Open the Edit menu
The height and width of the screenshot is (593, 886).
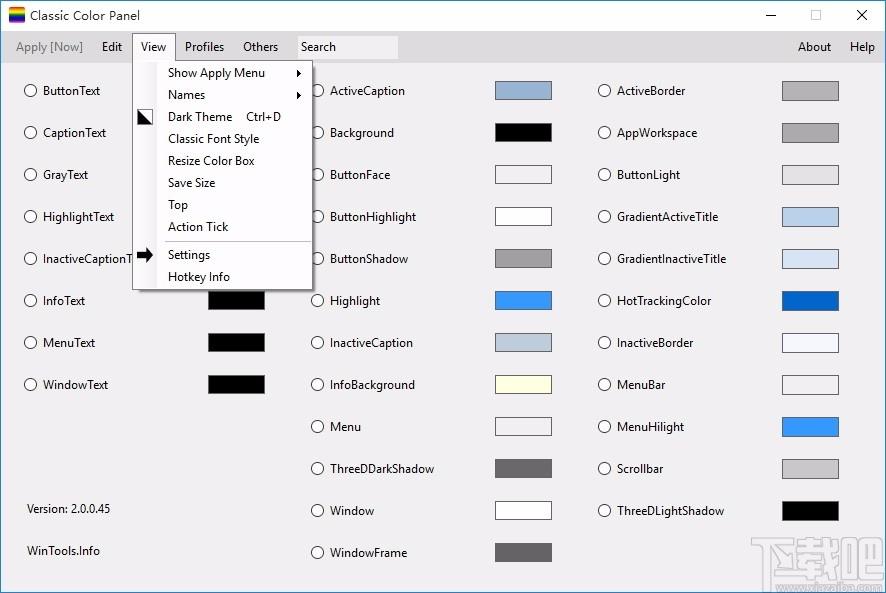pos(112,47)
